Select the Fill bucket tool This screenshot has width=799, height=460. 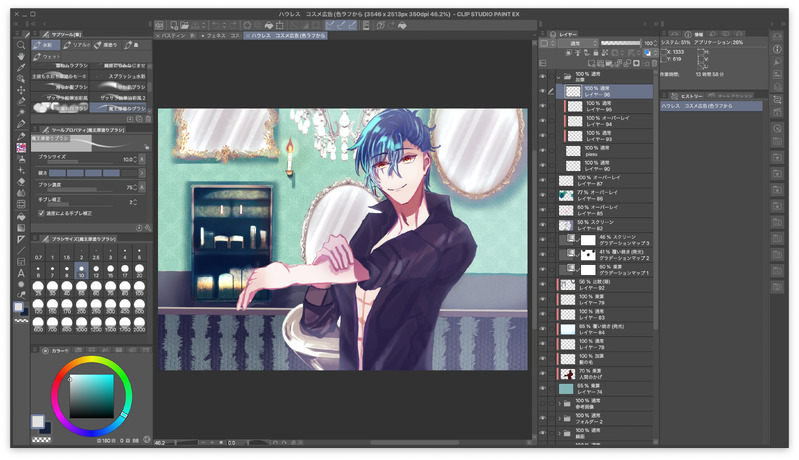coord(21,215)
